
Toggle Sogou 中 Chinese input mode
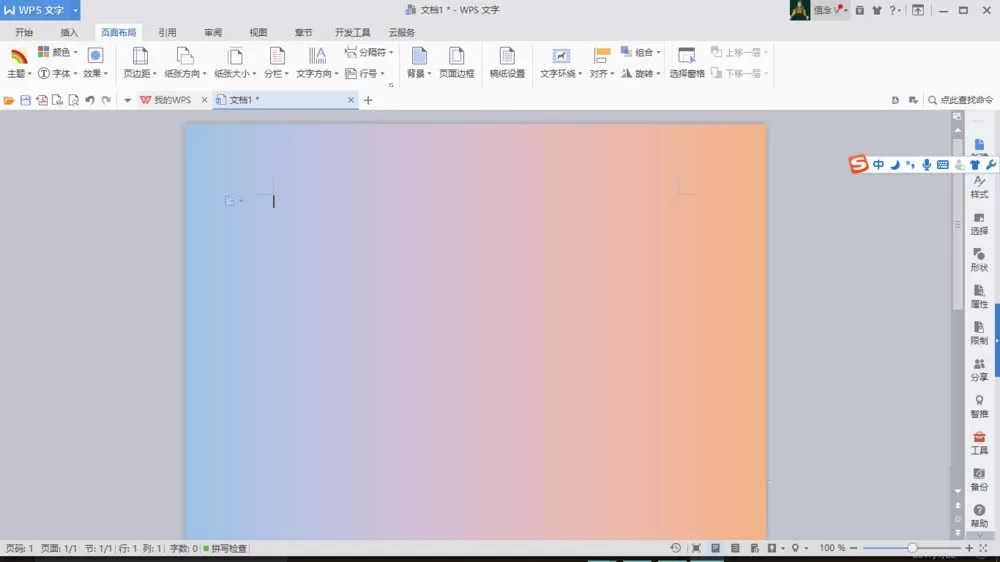pyautogui.click(x=878, y=165)
